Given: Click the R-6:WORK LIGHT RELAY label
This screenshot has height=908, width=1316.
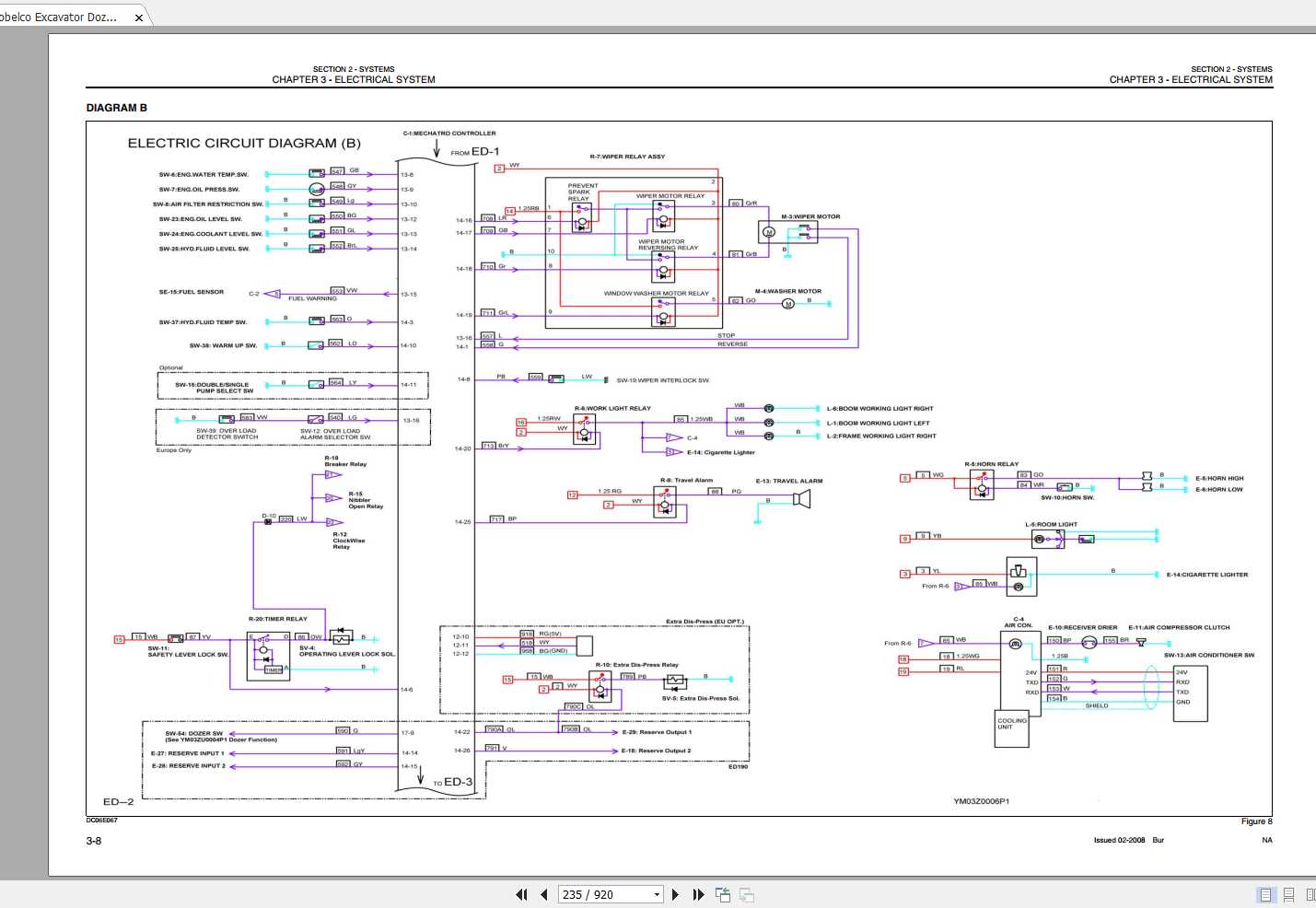Looking at the screenshot, I should tap(612, 408).
